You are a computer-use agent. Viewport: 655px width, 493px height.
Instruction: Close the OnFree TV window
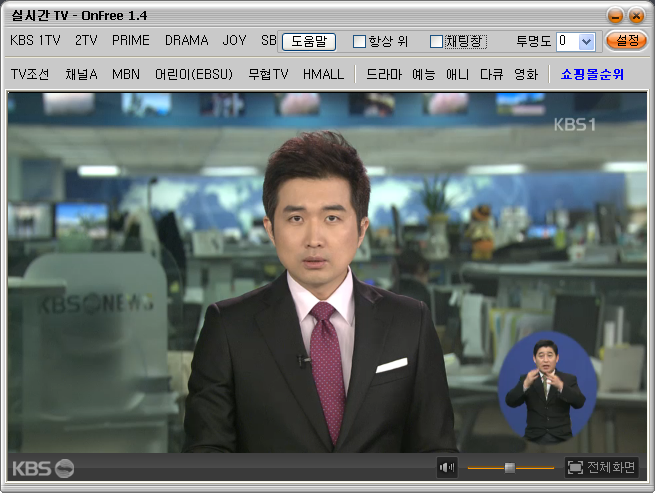coord(636,16)
